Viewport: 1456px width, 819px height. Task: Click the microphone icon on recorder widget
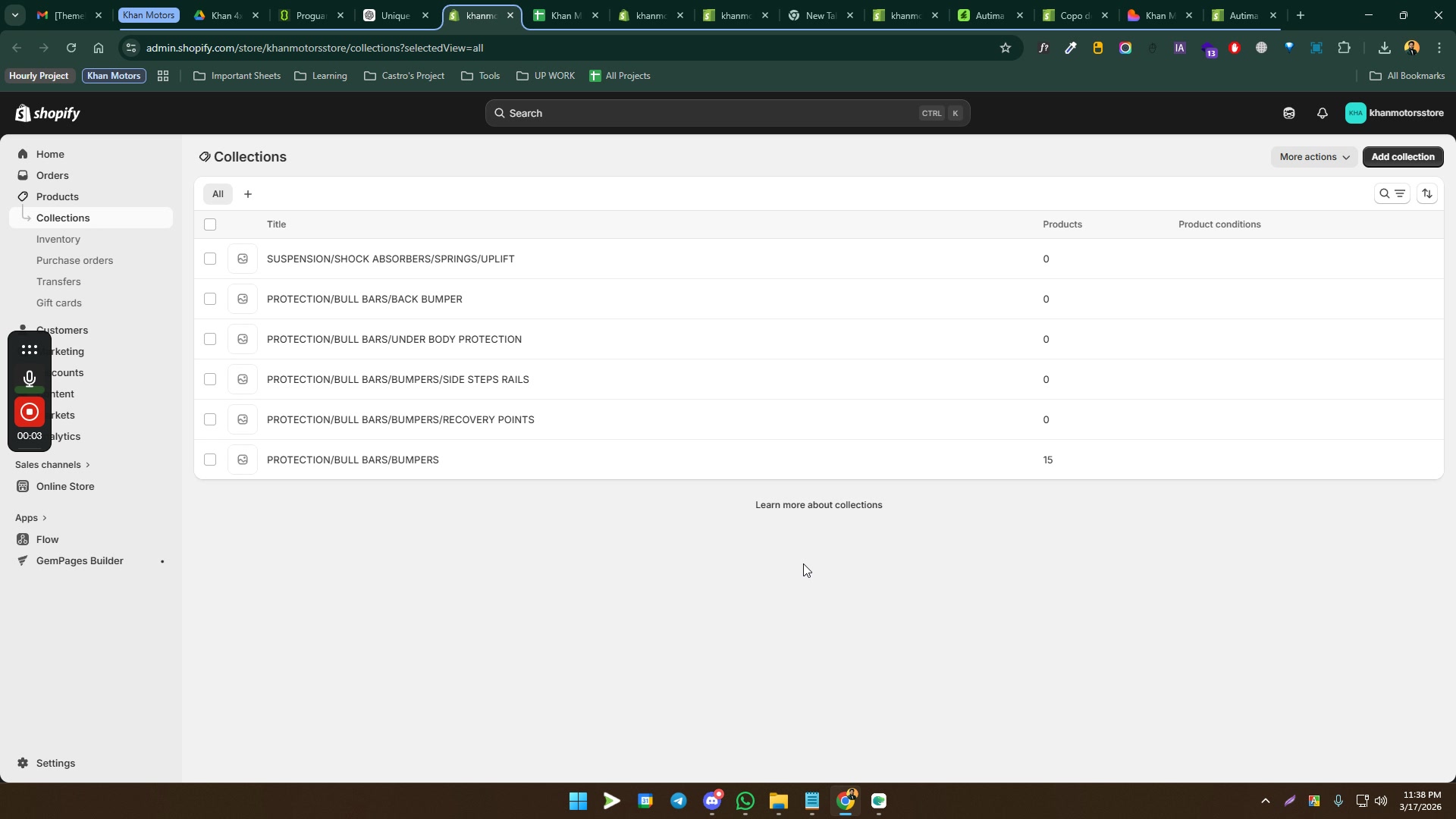(x=30, y=378)
